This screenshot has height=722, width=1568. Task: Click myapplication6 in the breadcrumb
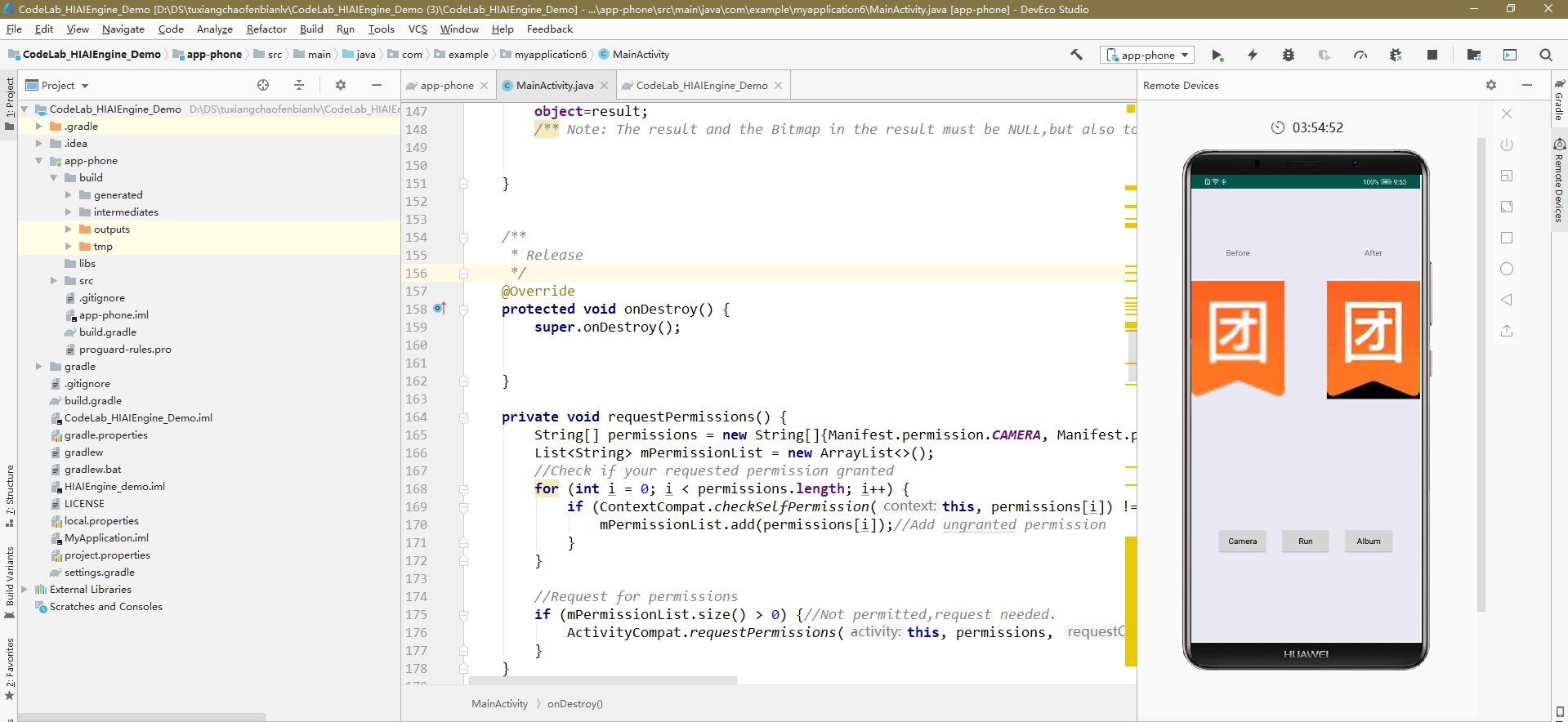coord(550,54)
